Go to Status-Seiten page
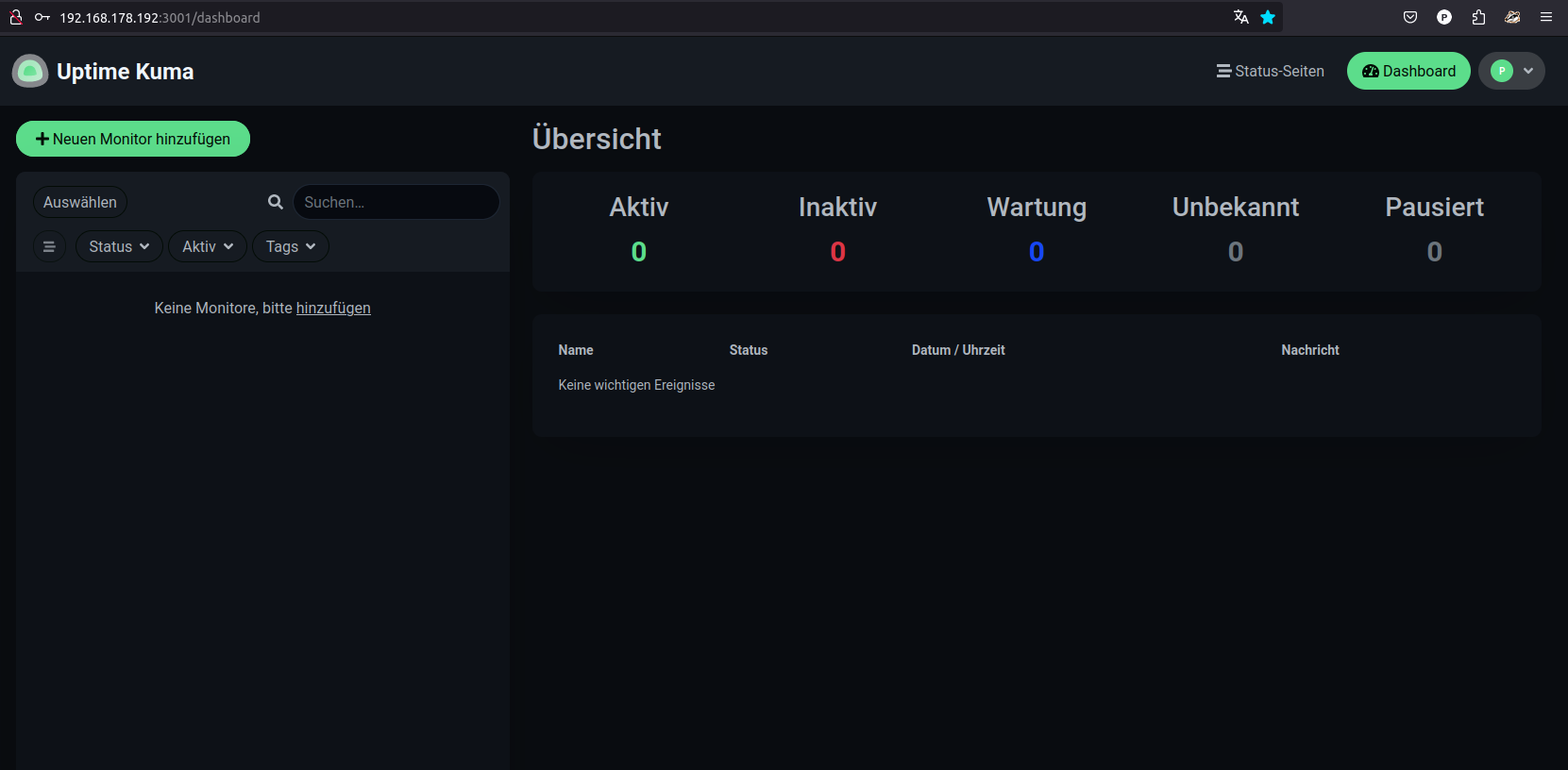1568x770 pixels. point(1270,71)
